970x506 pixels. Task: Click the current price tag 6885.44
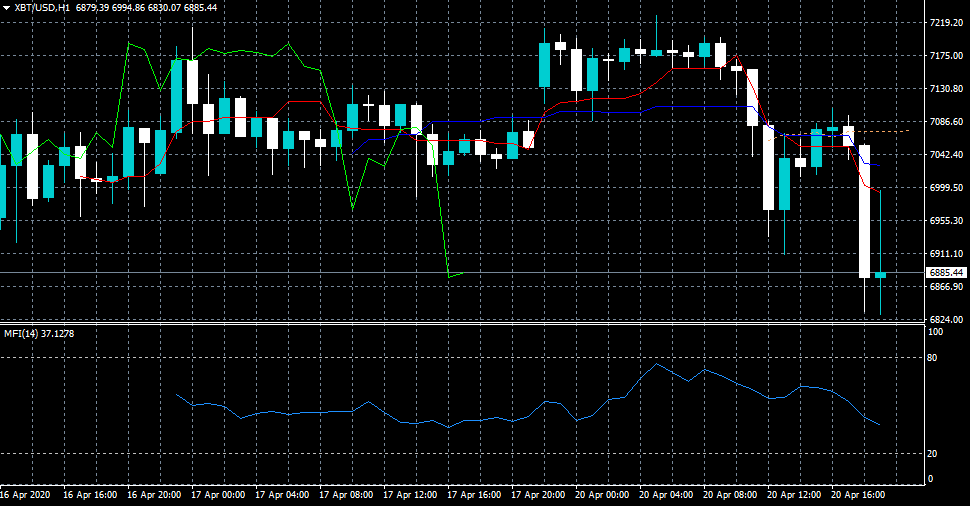click(x=945, y=272)
